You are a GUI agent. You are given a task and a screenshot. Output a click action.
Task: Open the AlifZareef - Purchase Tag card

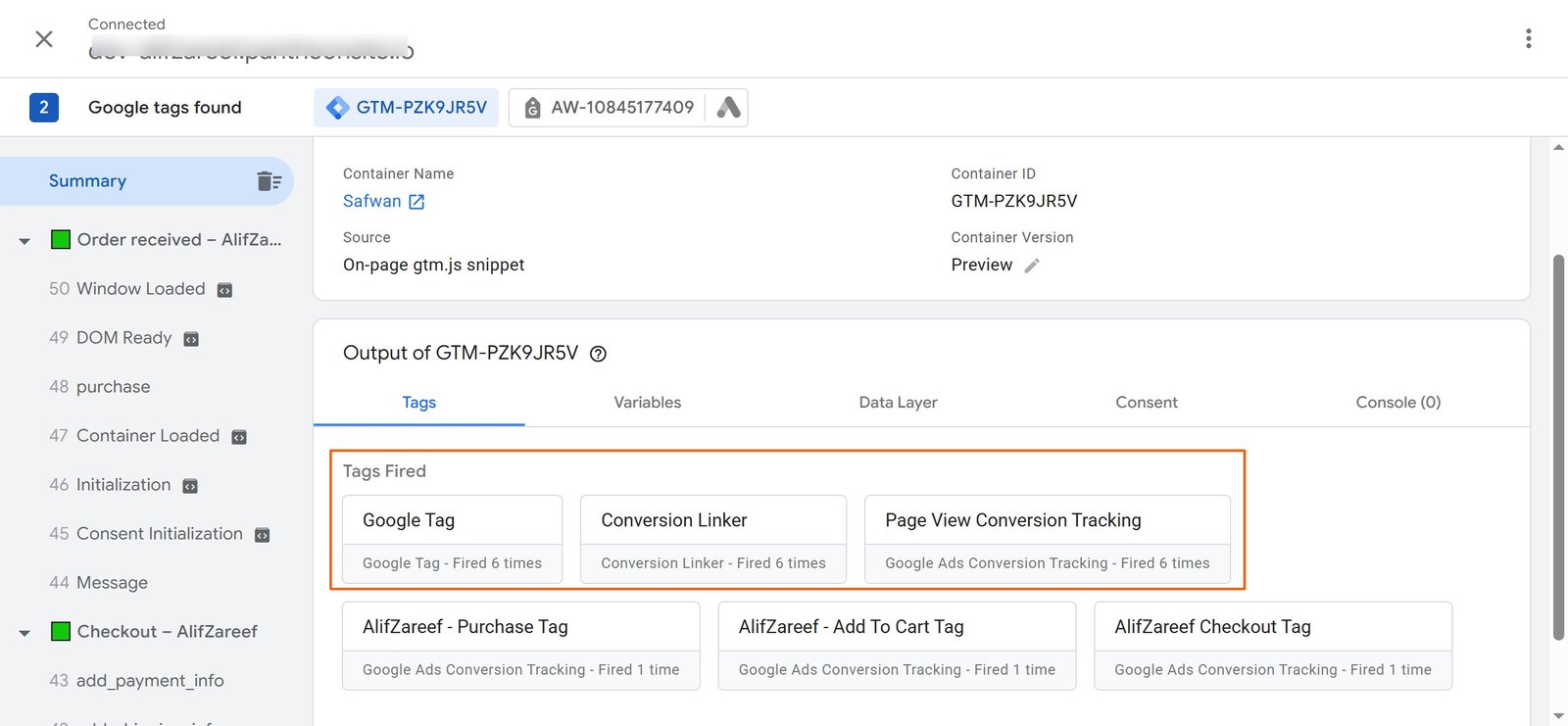[x=521, y=647]
